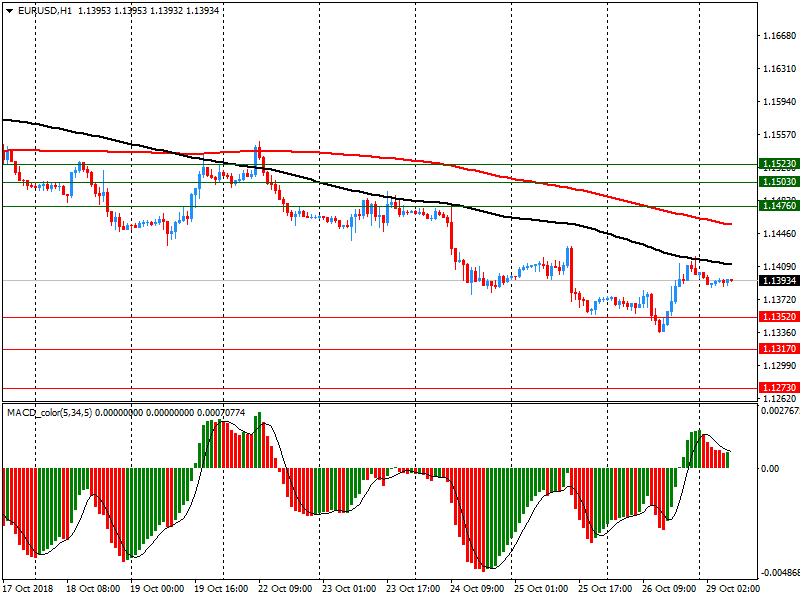The height and width of the screenshot is (600, 800).
Task: Click the 1.16310 price axis value
Action: coord(780,69)
